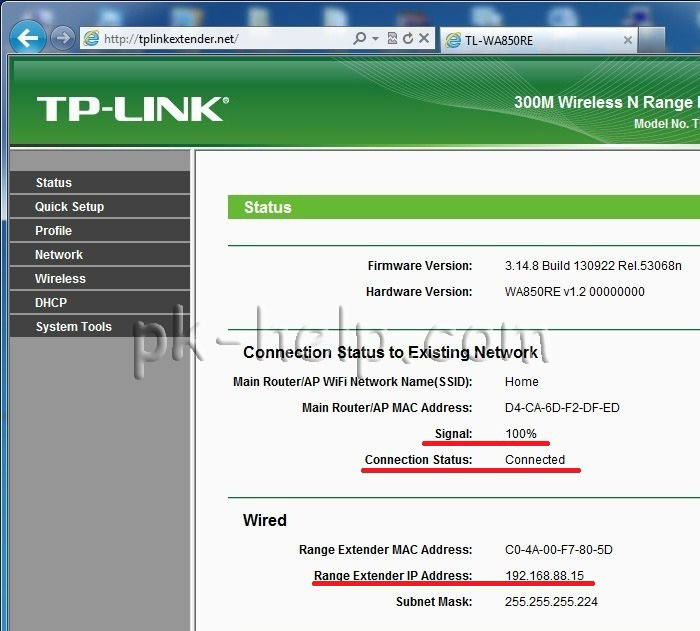Open the Network menu item
Screen dimensions: 700x631
click(100, 255)
